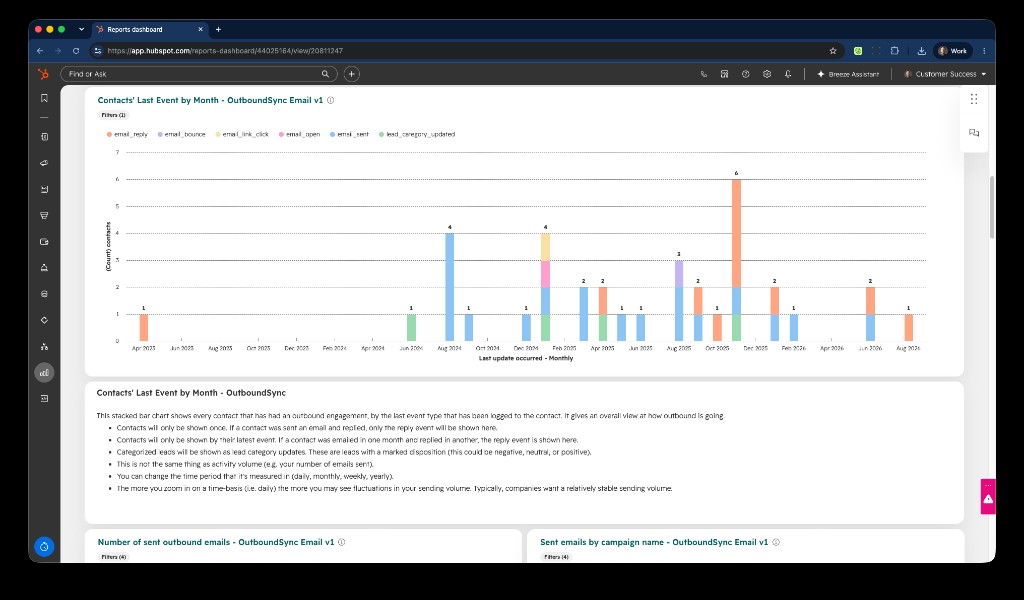1024x600 pixels.
Task: Toggle lead_category_updated series in legend
Action: 417,134
